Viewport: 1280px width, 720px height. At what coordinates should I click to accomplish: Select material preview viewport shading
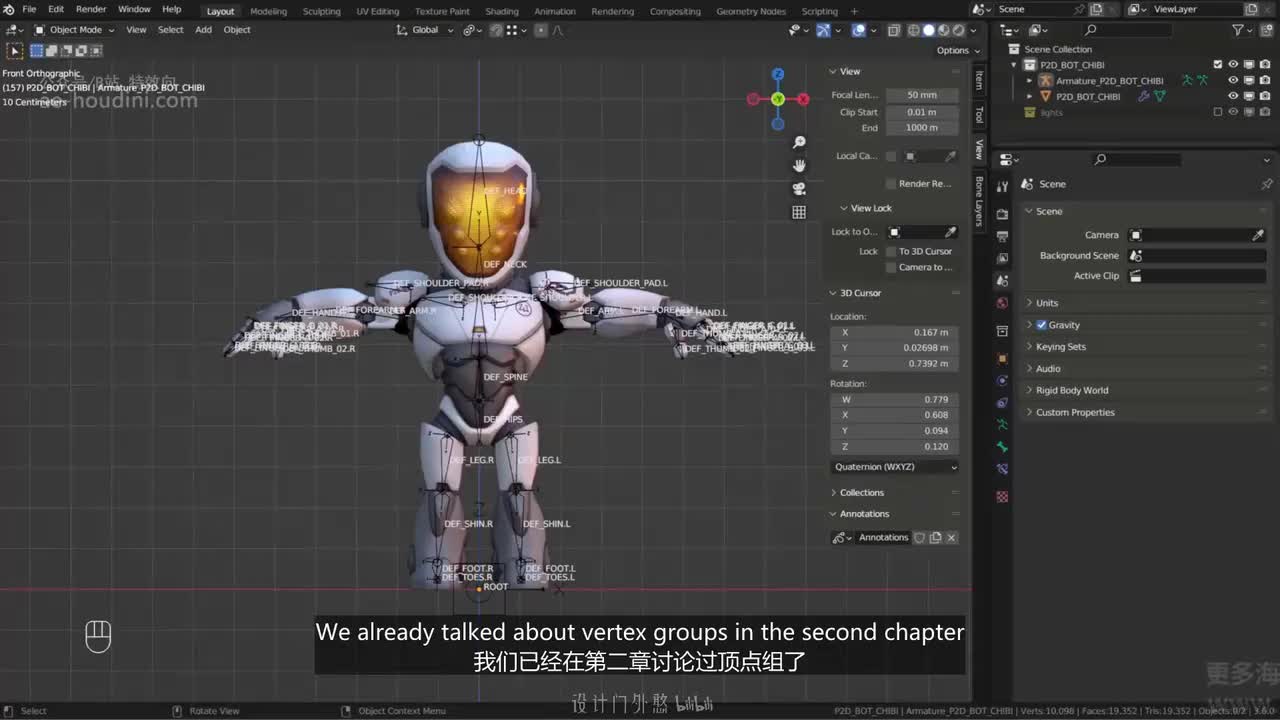[943, 30]
